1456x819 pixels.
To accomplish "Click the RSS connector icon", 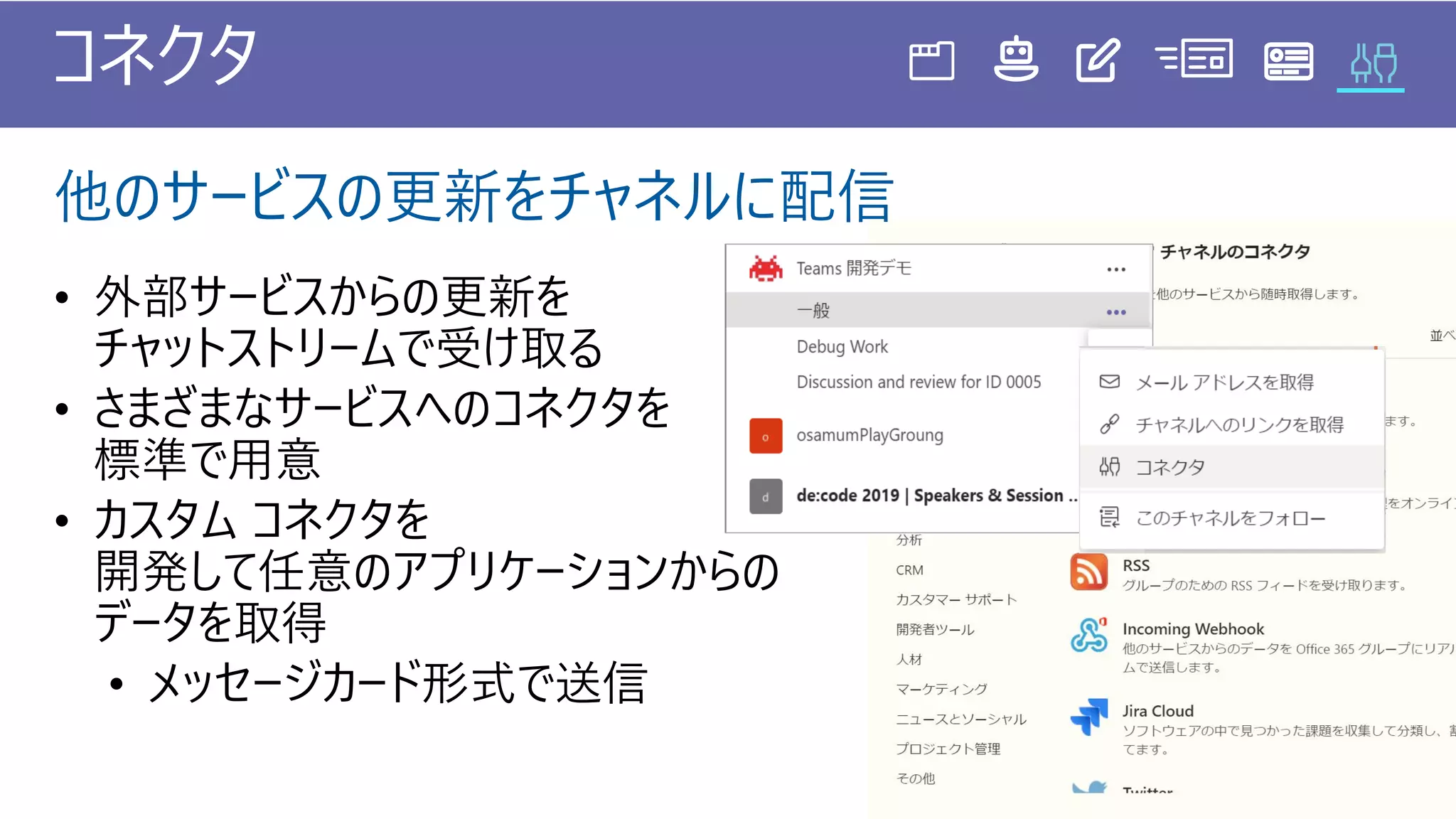I will 1088,572.
